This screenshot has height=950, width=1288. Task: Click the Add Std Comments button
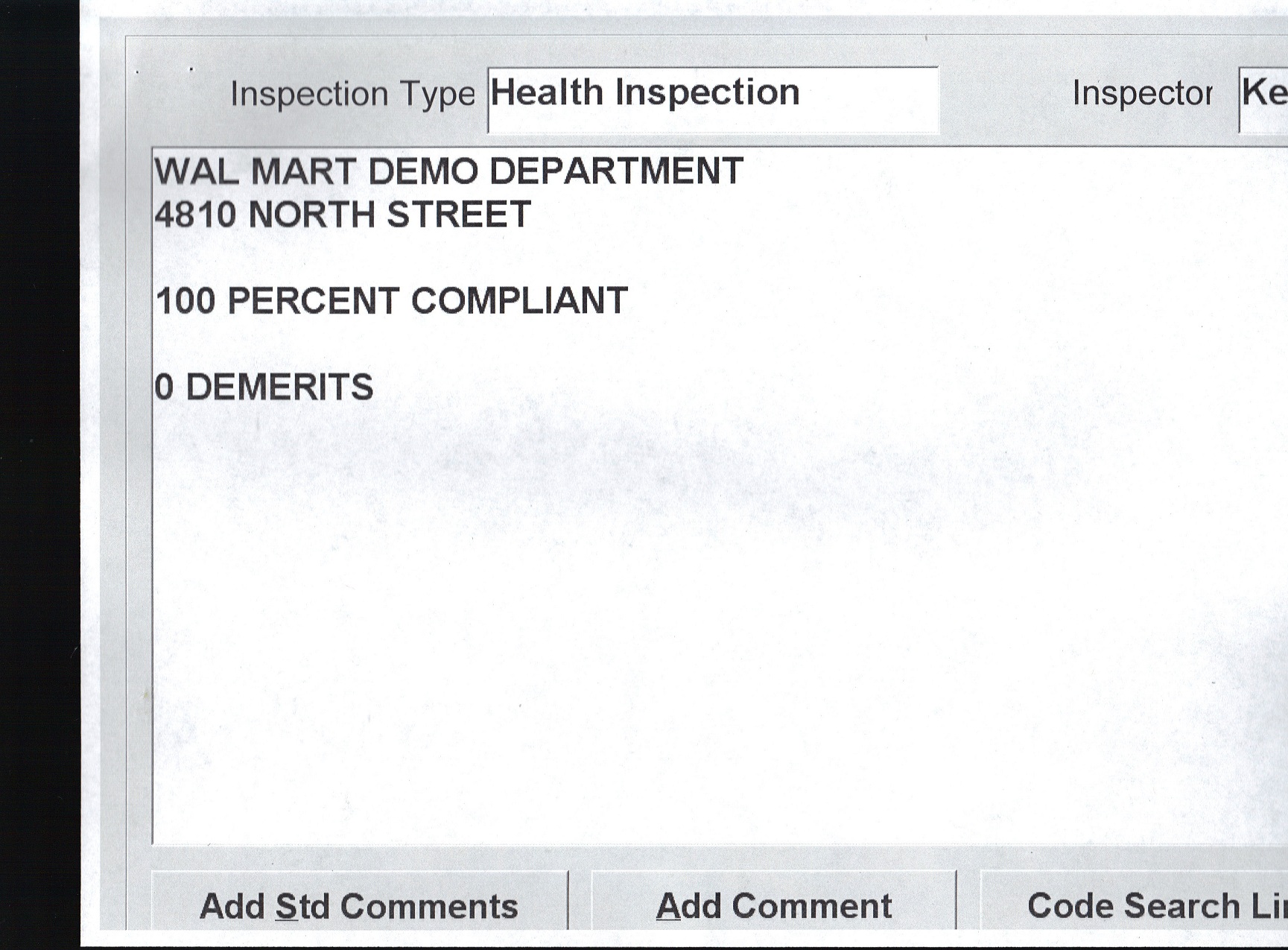click(x=359, y=906)
